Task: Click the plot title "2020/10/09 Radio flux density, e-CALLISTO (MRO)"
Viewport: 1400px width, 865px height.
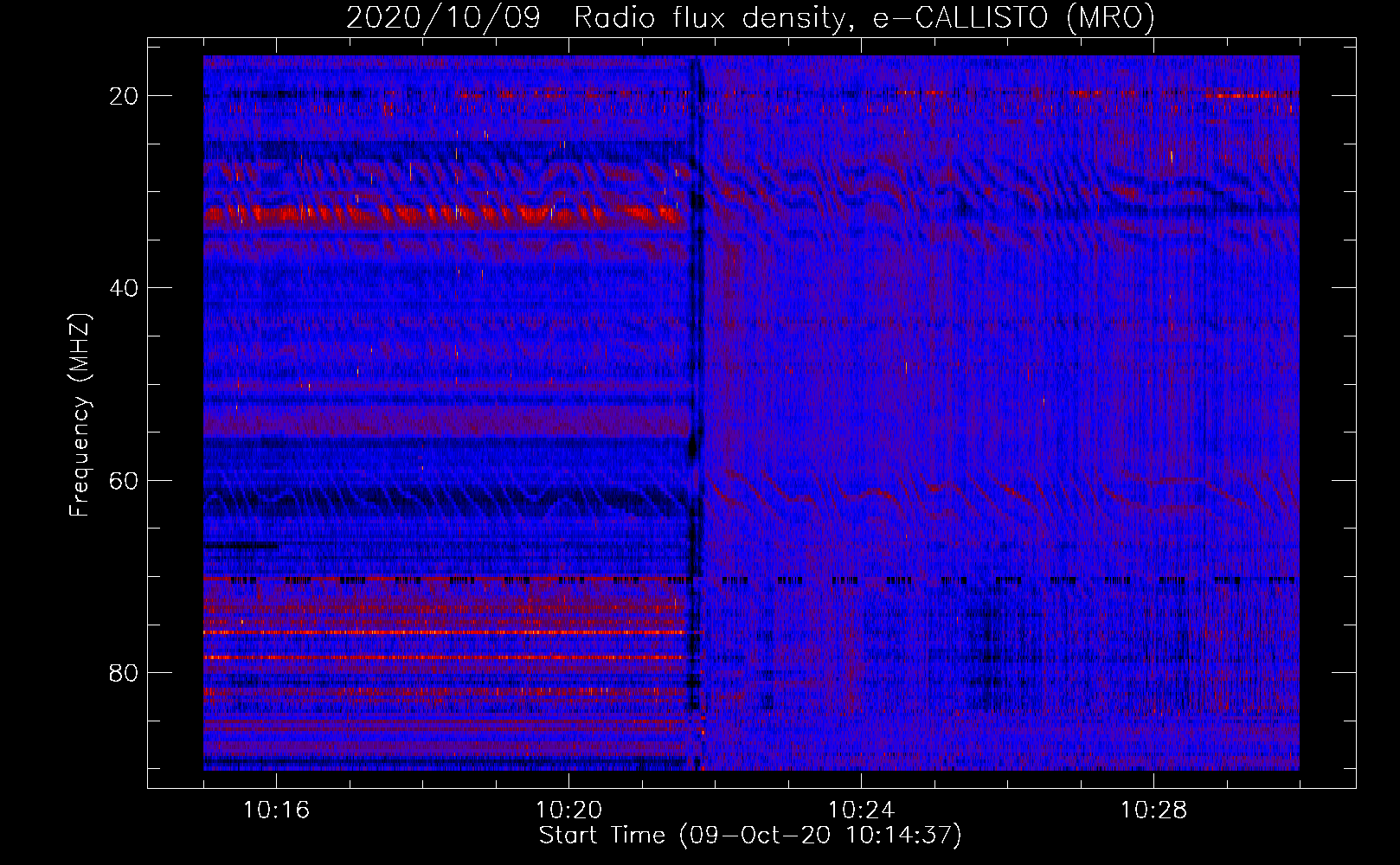Action: click(750, 17)
